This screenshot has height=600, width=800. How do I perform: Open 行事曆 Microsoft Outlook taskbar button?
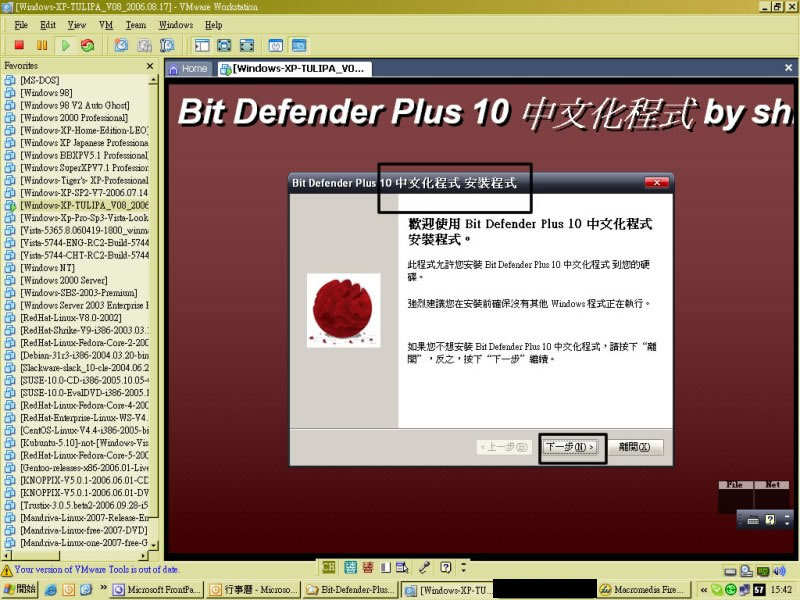coord(253,590)
